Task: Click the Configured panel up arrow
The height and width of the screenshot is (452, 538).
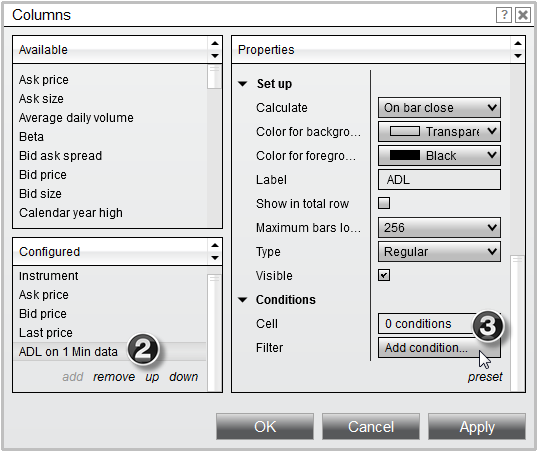Action: point(215,245)
